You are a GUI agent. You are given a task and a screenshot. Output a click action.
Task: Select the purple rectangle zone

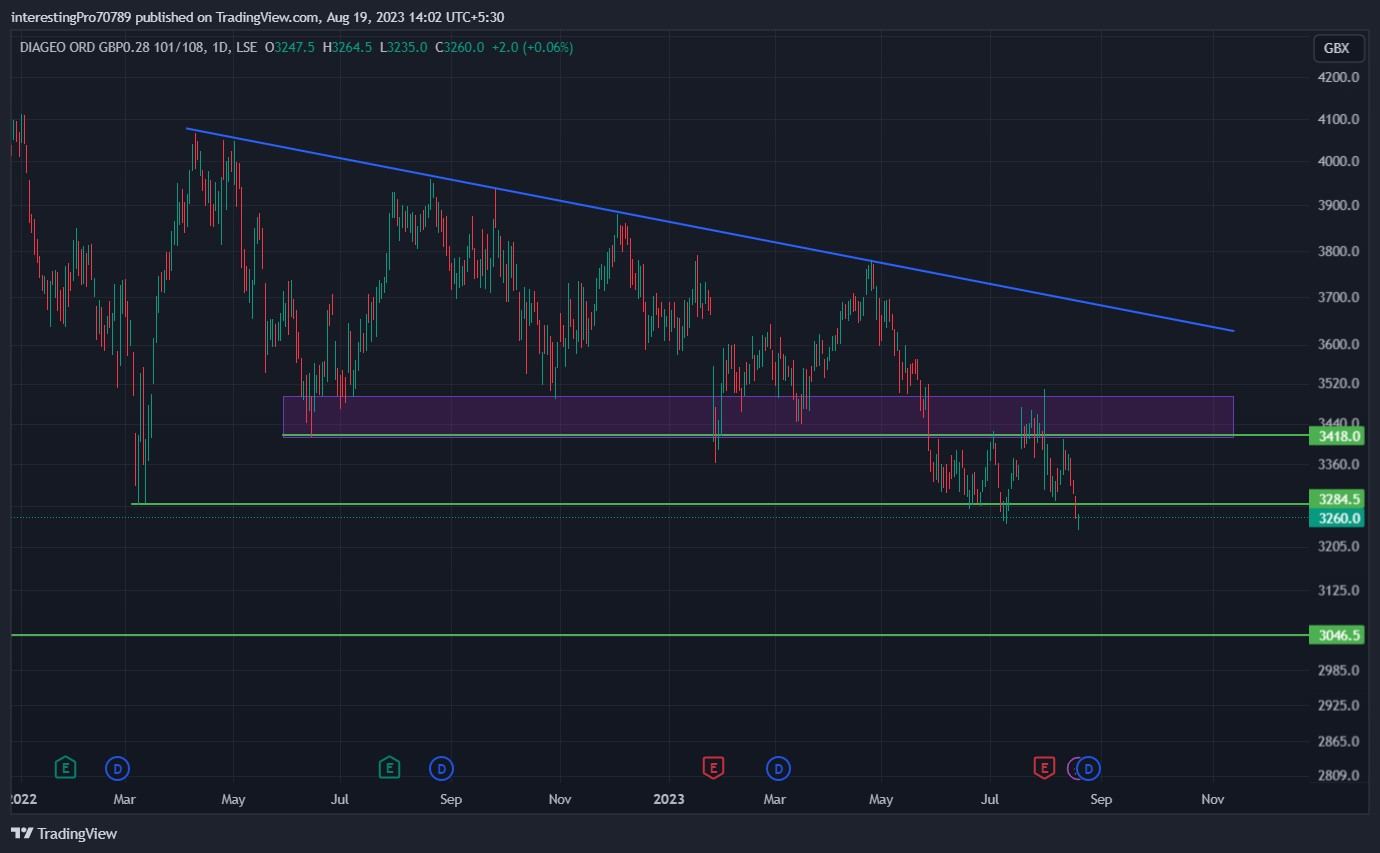(x=758, y=416)
